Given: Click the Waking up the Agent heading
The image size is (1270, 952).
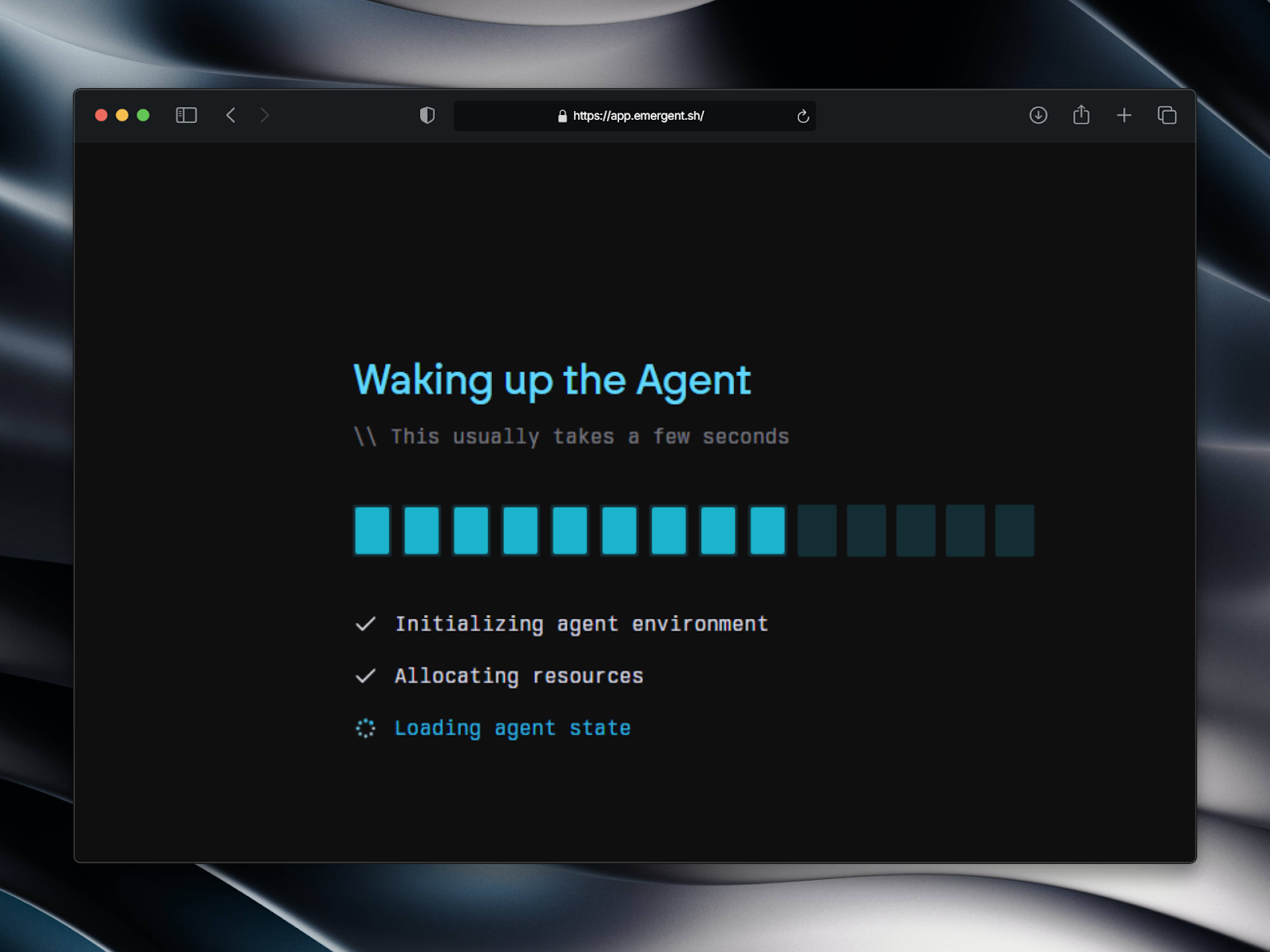Looking at the screenshot, I should tap(552, 380).
